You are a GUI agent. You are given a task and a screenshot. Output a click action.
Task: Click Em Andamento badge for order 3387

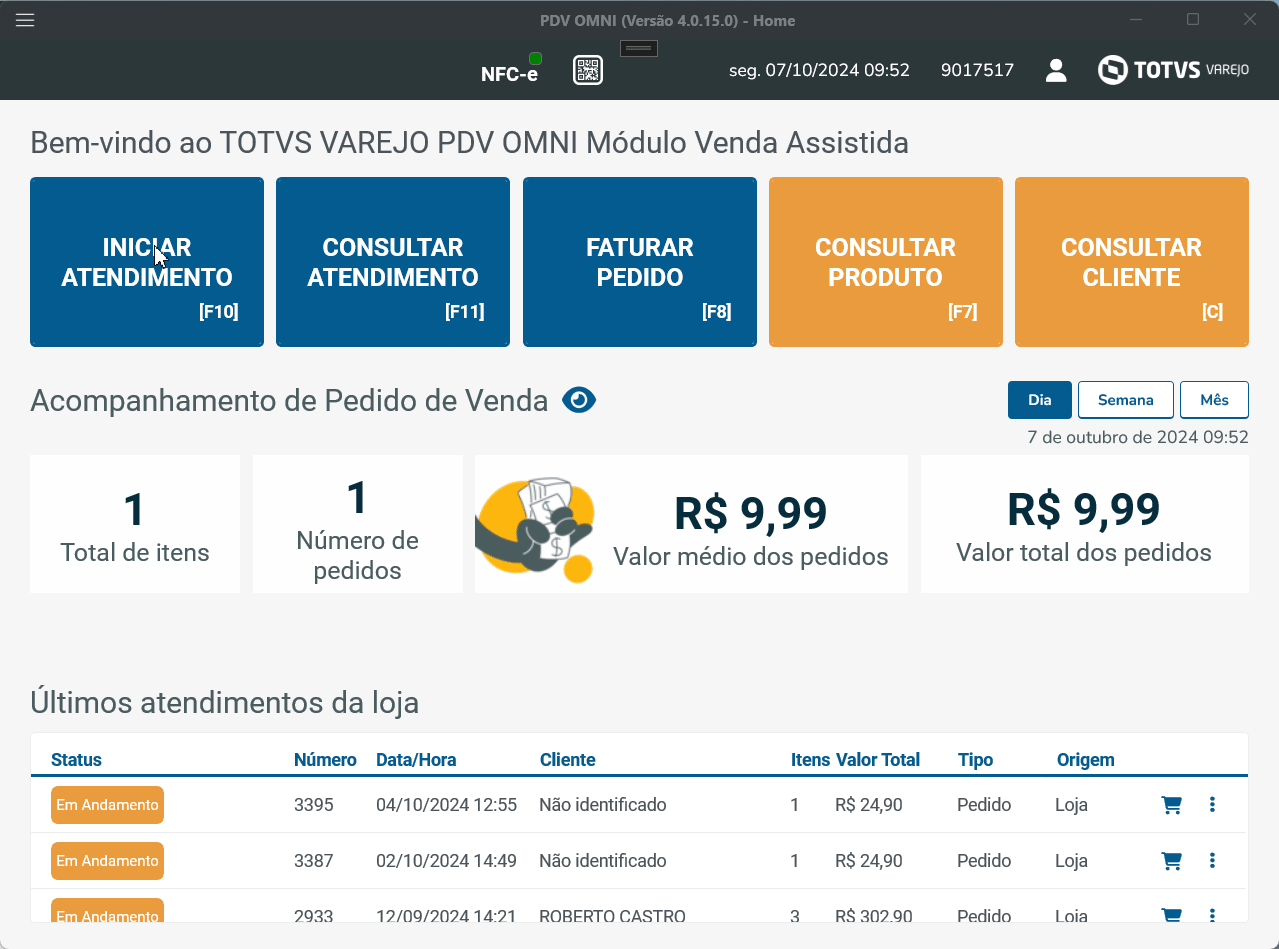point(107,861)
